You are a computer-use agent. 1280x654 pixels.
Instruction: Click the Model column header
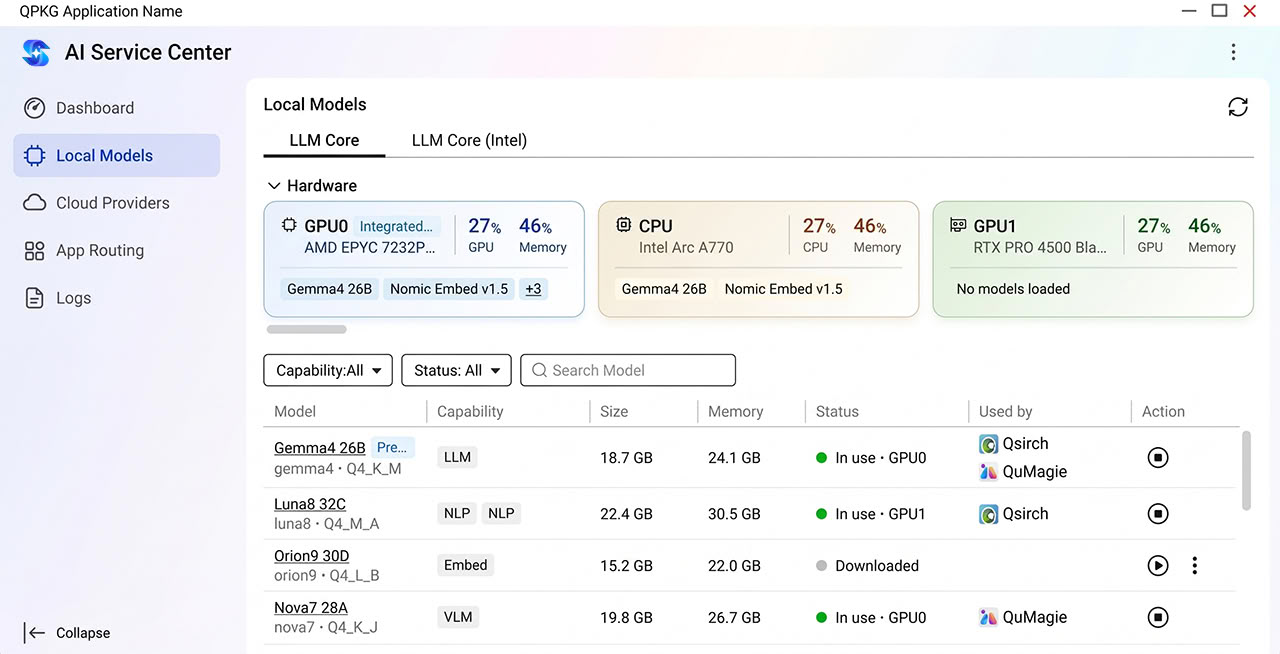[295, 412]
